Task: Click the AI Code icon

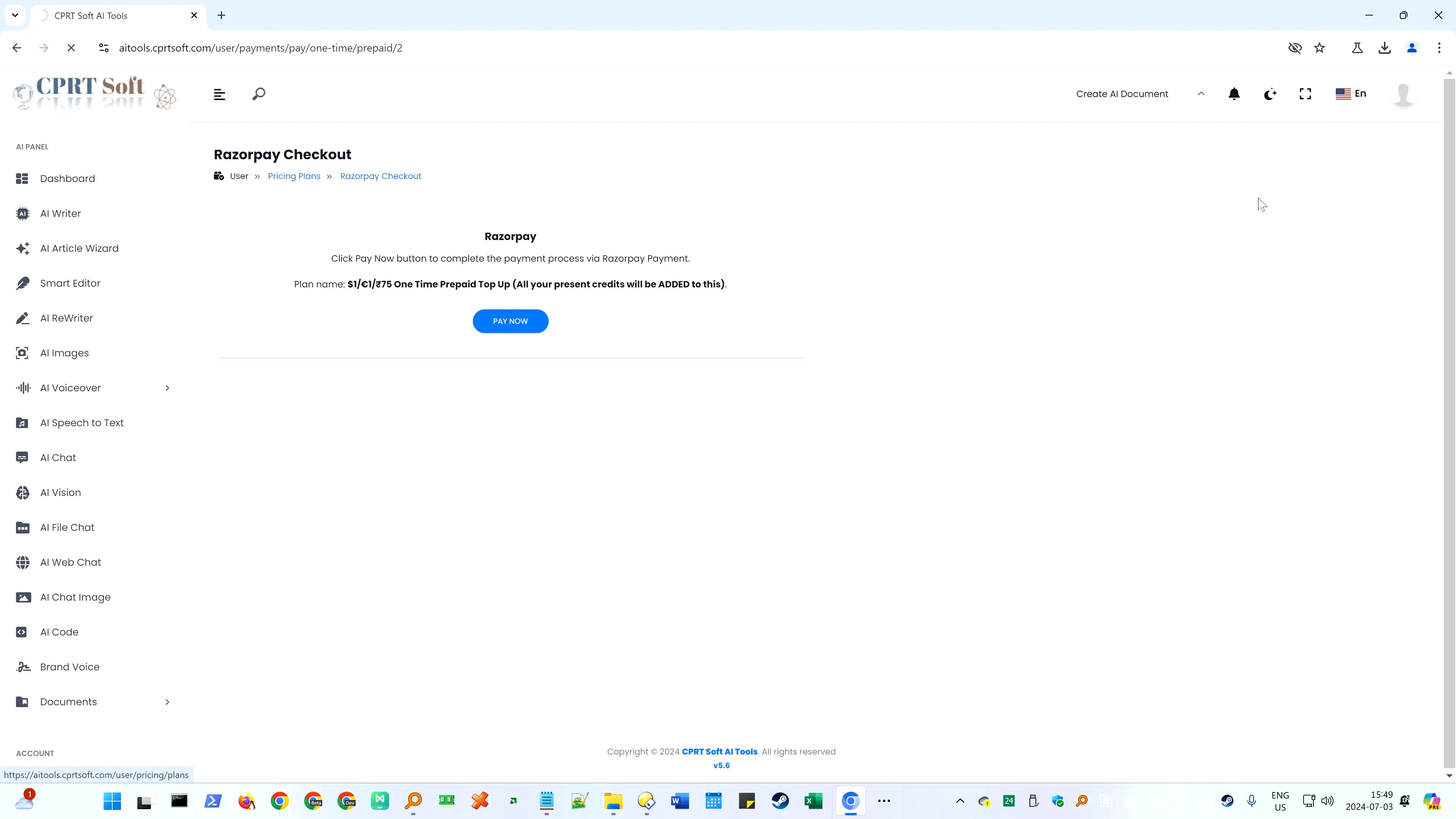Action: point(22,632)
